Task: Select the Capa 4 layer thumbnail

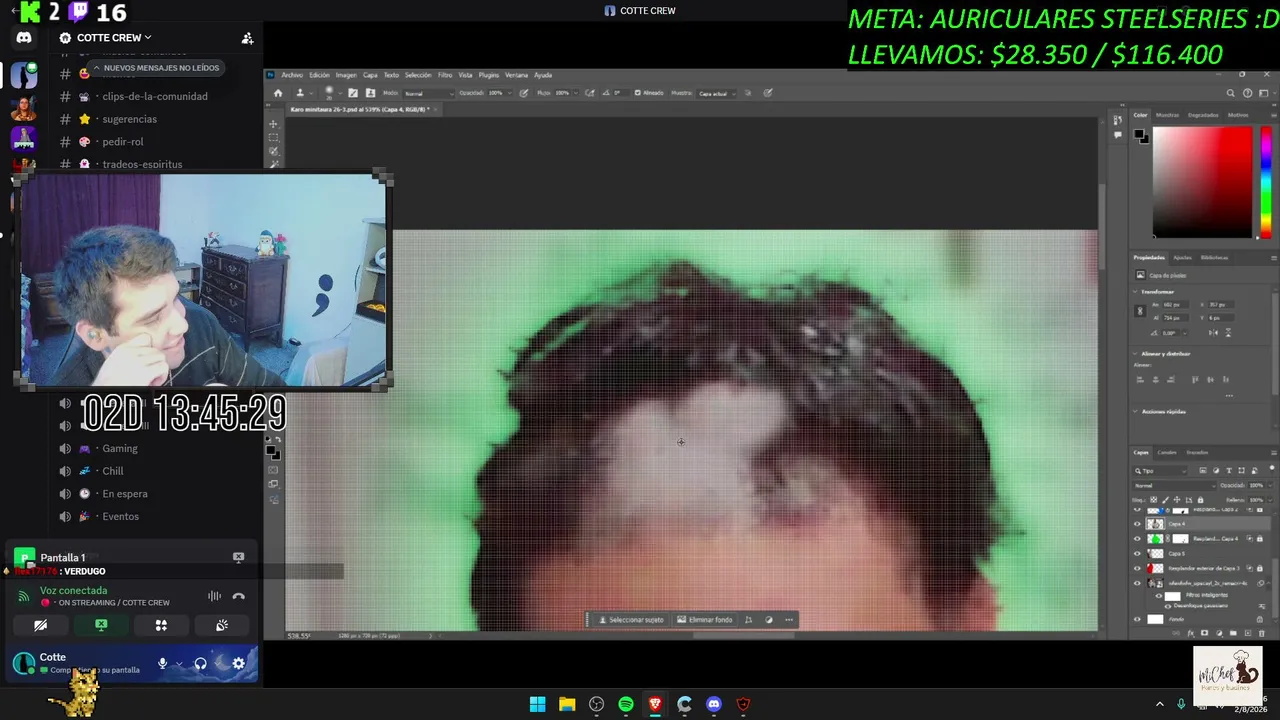Action: tap(1156, 524)
